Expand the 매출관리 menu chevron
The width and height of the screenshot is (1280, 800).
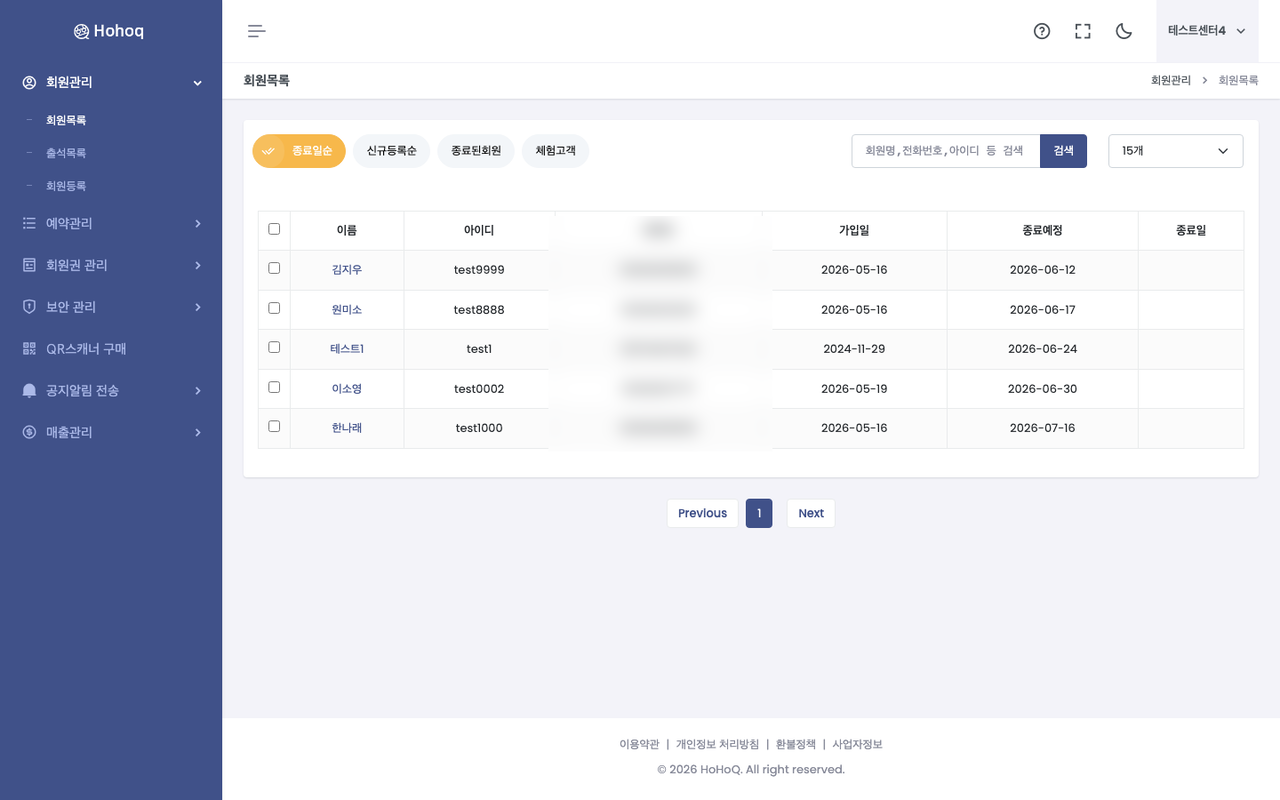click(x=197, y=432)
